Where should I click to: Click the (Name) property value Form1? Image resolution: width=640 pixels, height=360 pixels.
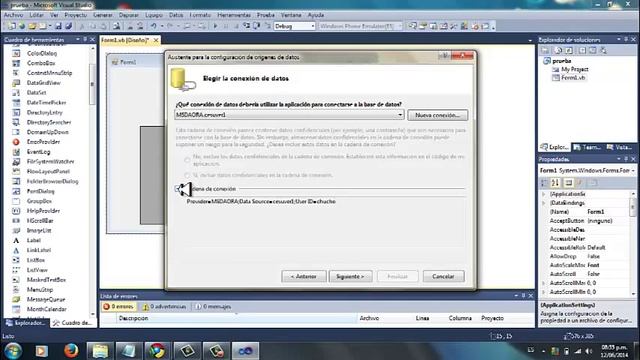click(596, 212)
